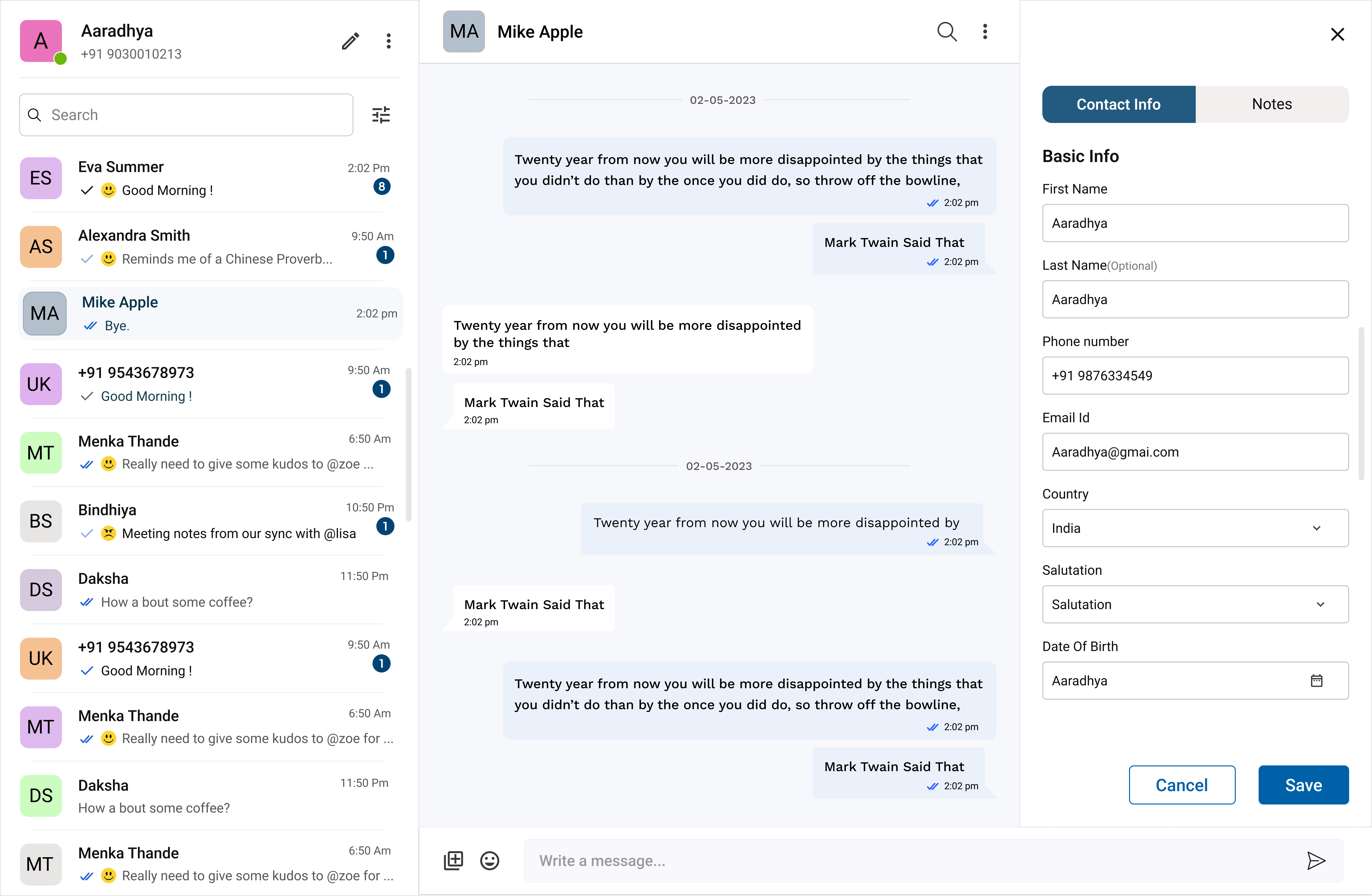1372x896 pixels.
Task: Click the Write a message box
Action: tap(933, 860)
